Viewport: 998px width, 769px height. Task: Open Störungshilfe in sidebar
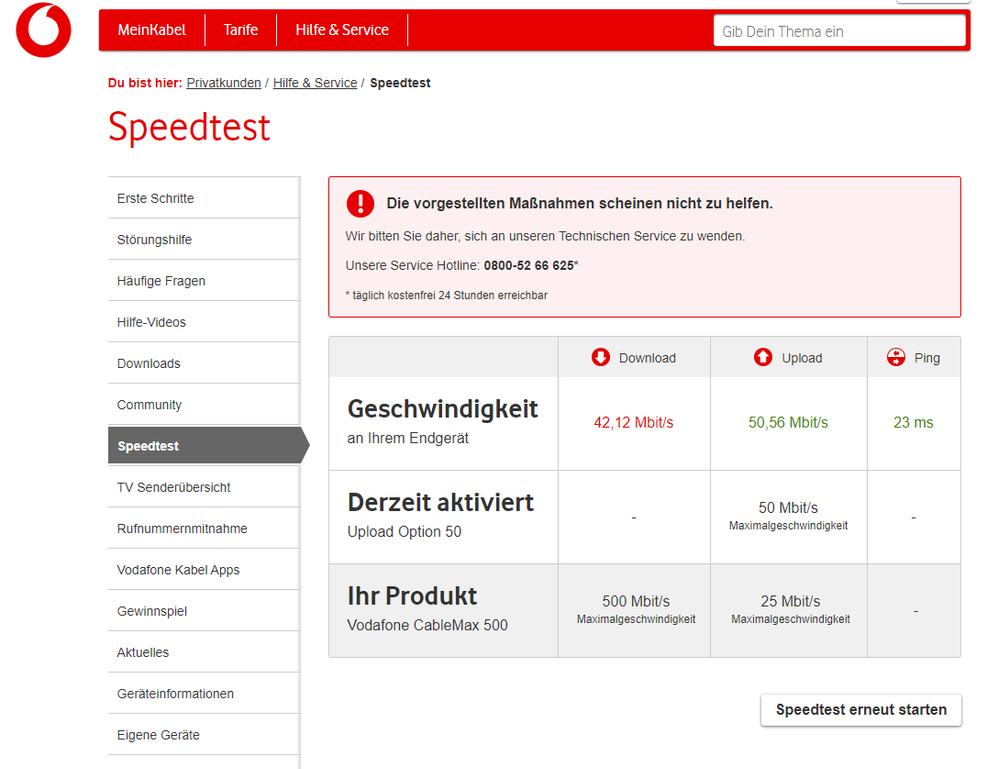(204, 239)
